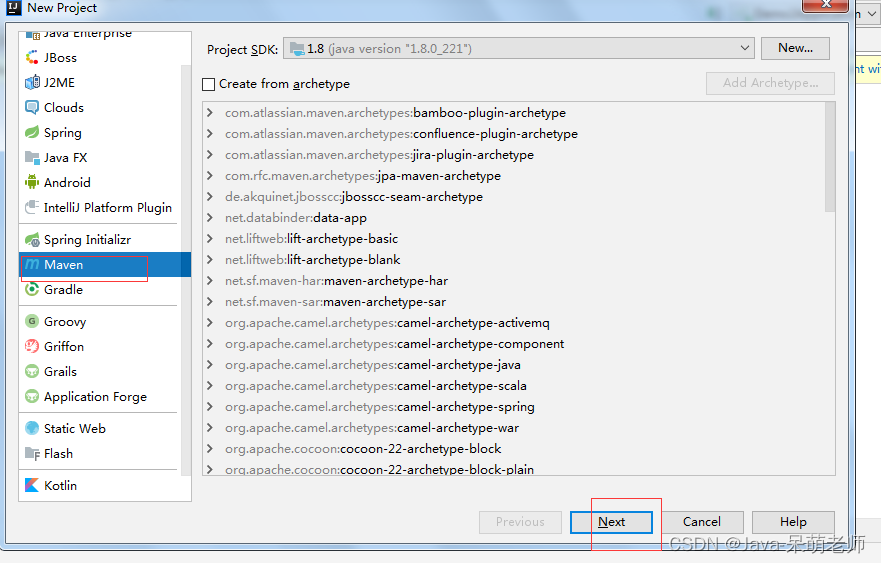Screen dimensions: 881x563
Task: Close the New Project dialog
Action: [x=825, y=4]
